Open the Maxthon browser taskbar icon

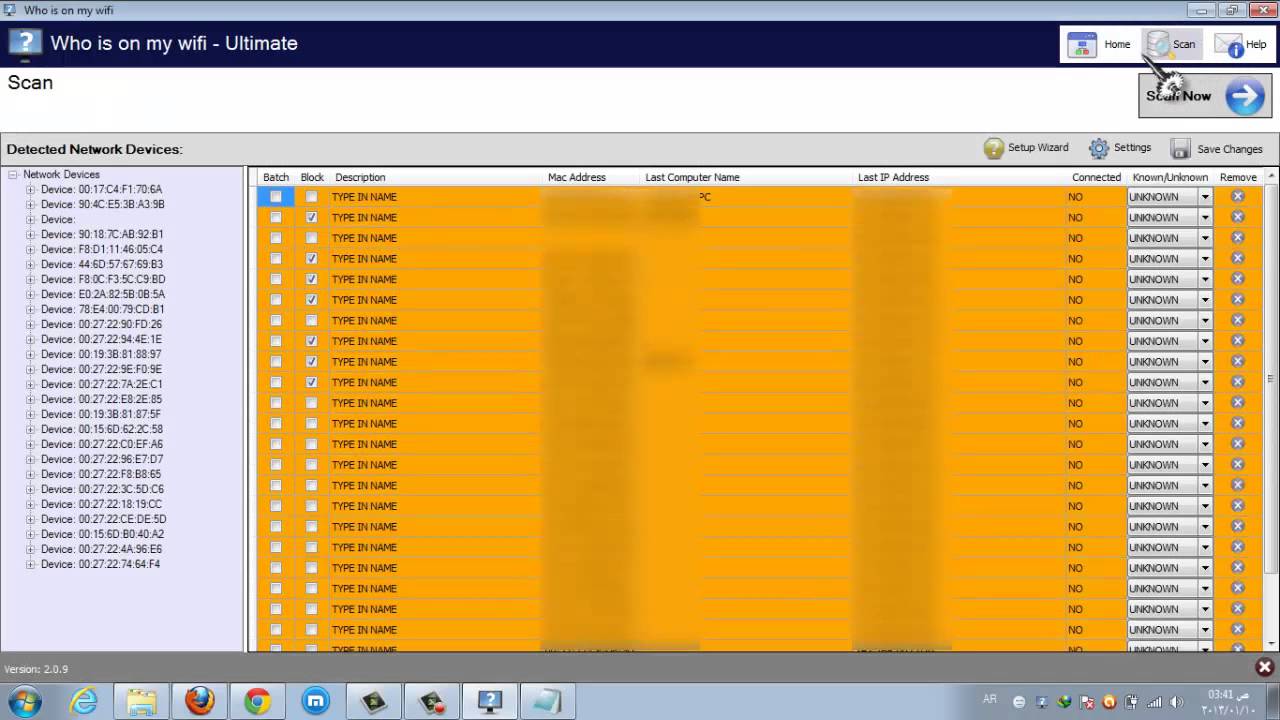[316, 702]
